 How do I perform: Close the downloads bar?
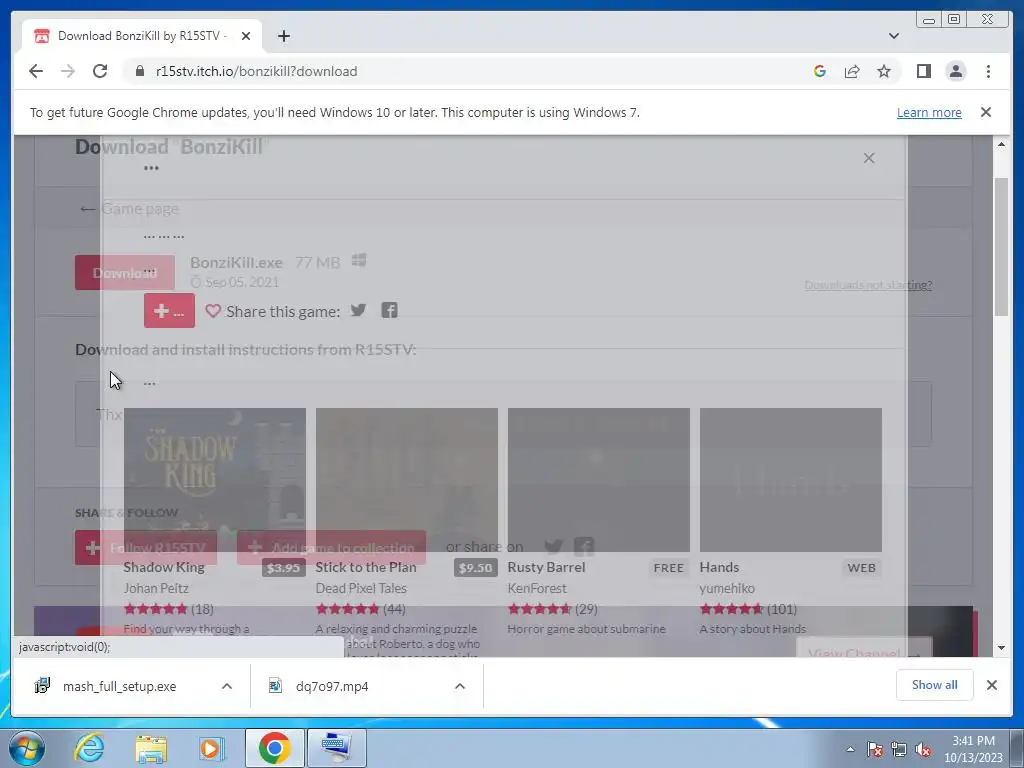[x=991, y=685]
